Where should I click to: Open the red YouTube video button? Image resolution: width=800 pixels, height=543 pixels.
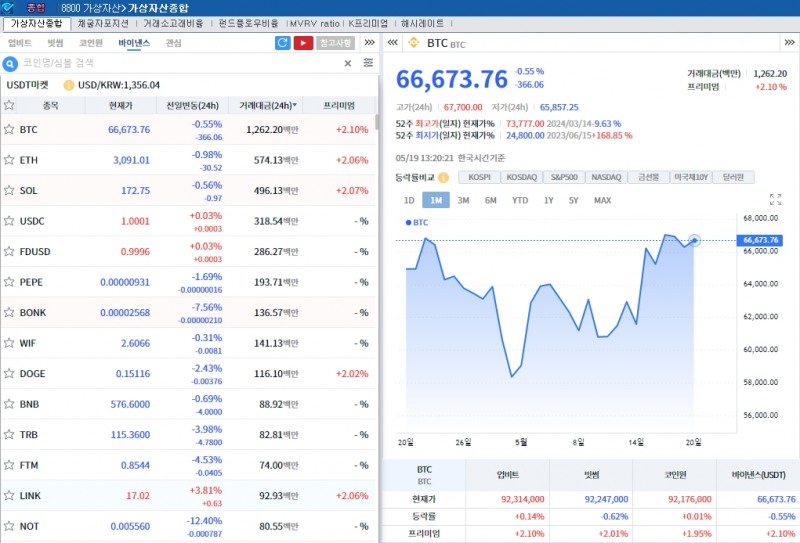tap(304, 43)
